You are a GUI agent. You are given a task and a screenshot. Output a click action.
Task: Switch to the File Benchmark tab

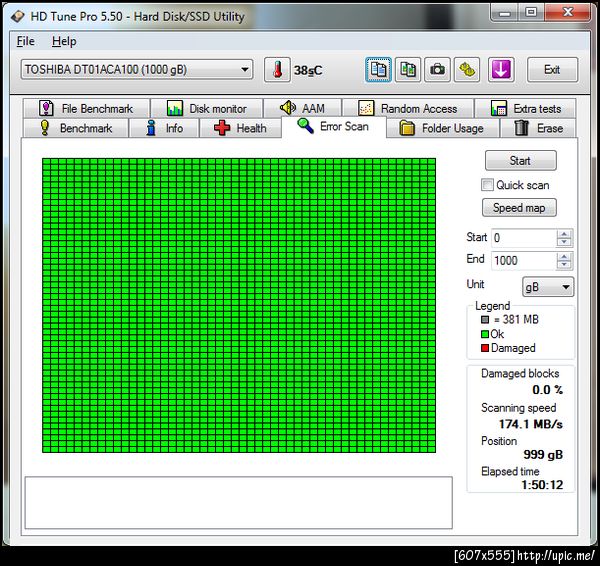86,108
